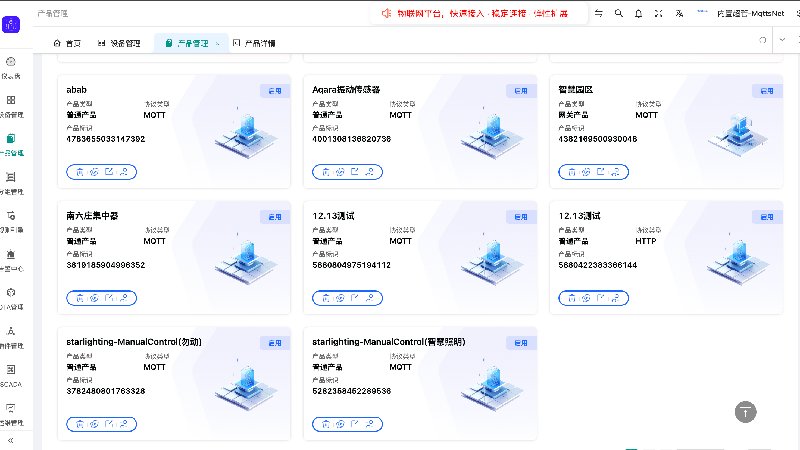Click the 智慧园区 product title

tap(576, 90)
